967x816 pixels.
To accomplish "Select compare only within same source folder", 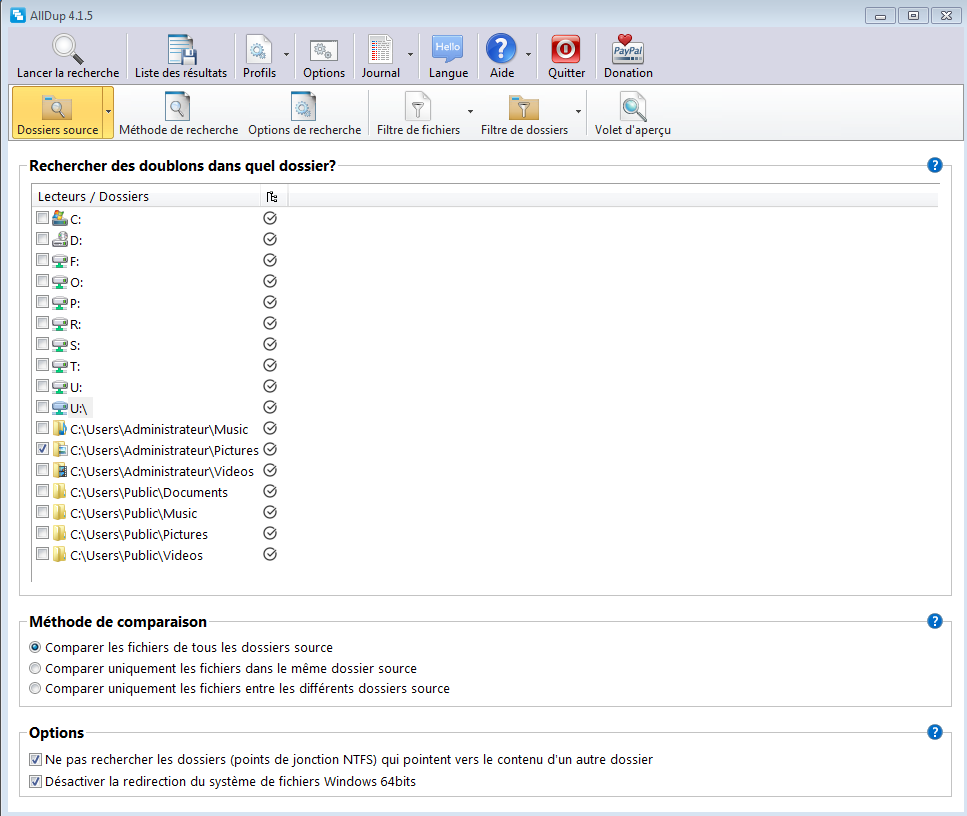I will (x=36, y=668).
